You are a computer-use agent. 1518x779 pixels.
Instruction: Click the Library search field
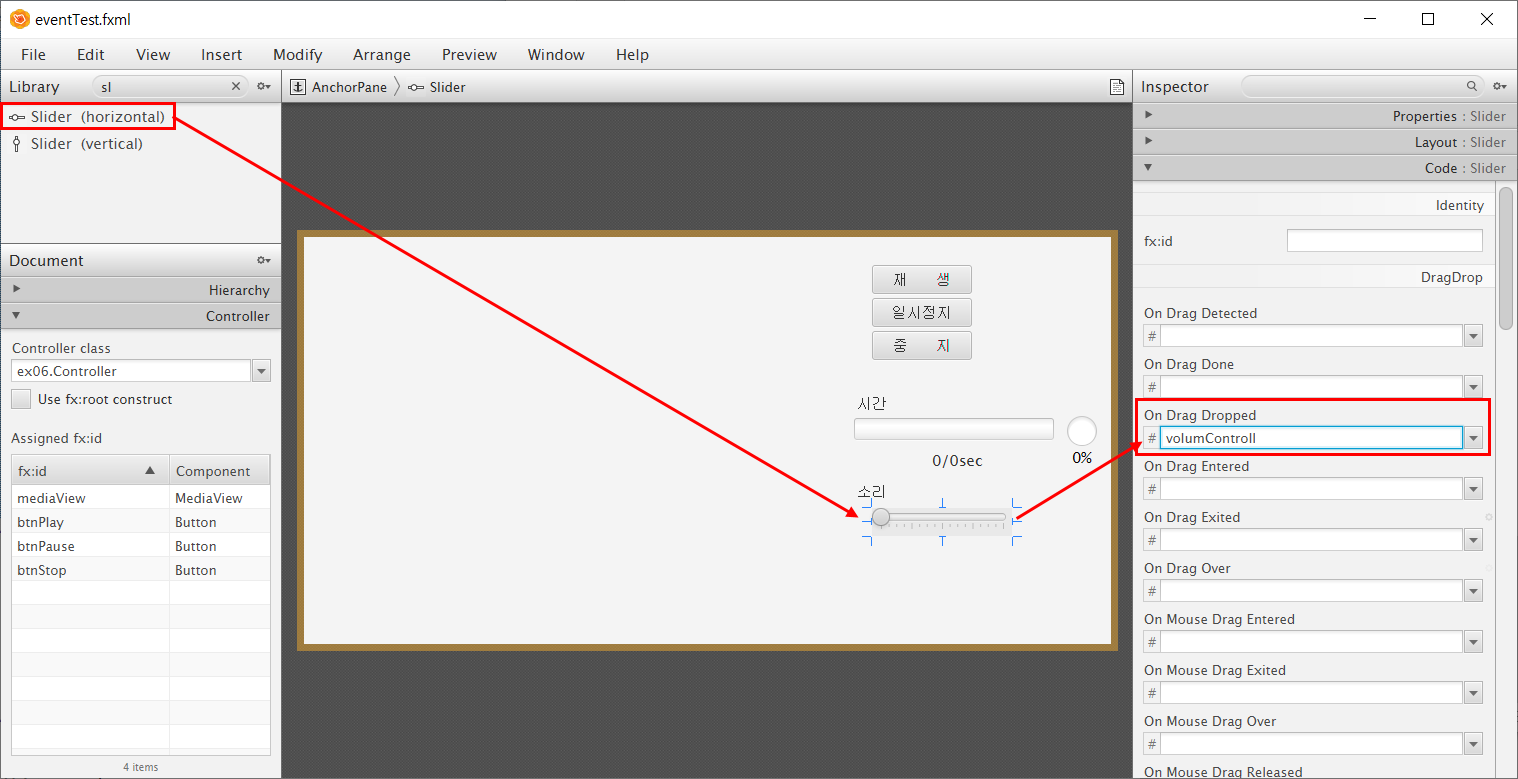[x=170, y=87]
